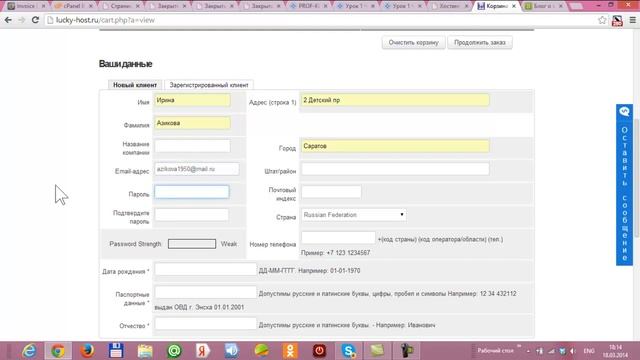The width and height of the screenshot is (640, 360).
Task: Click the Продолжить заказ button
Action: 480,42
